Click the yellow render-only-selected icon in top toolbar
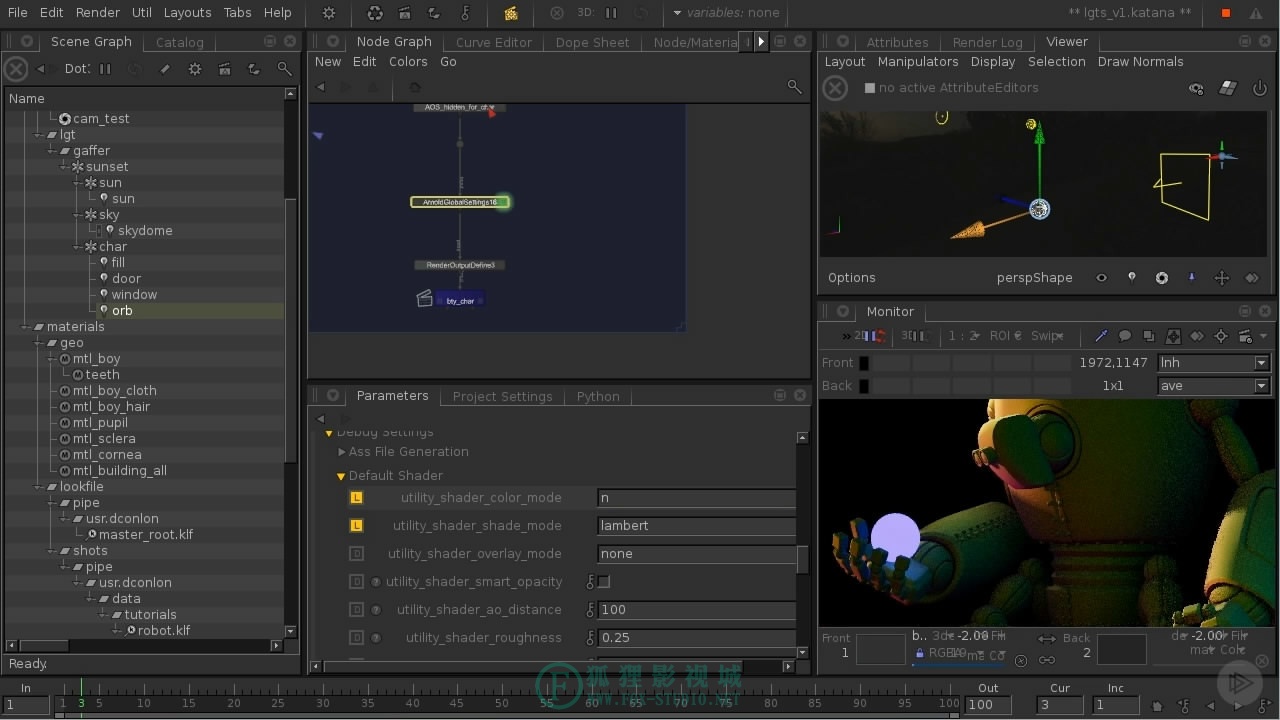1280x720 pixels. 511,13
